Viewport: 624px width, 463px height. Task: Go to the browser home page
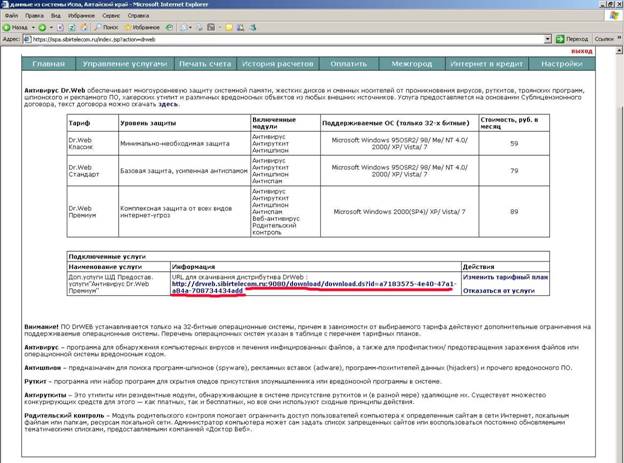click(x=84, y=27)
